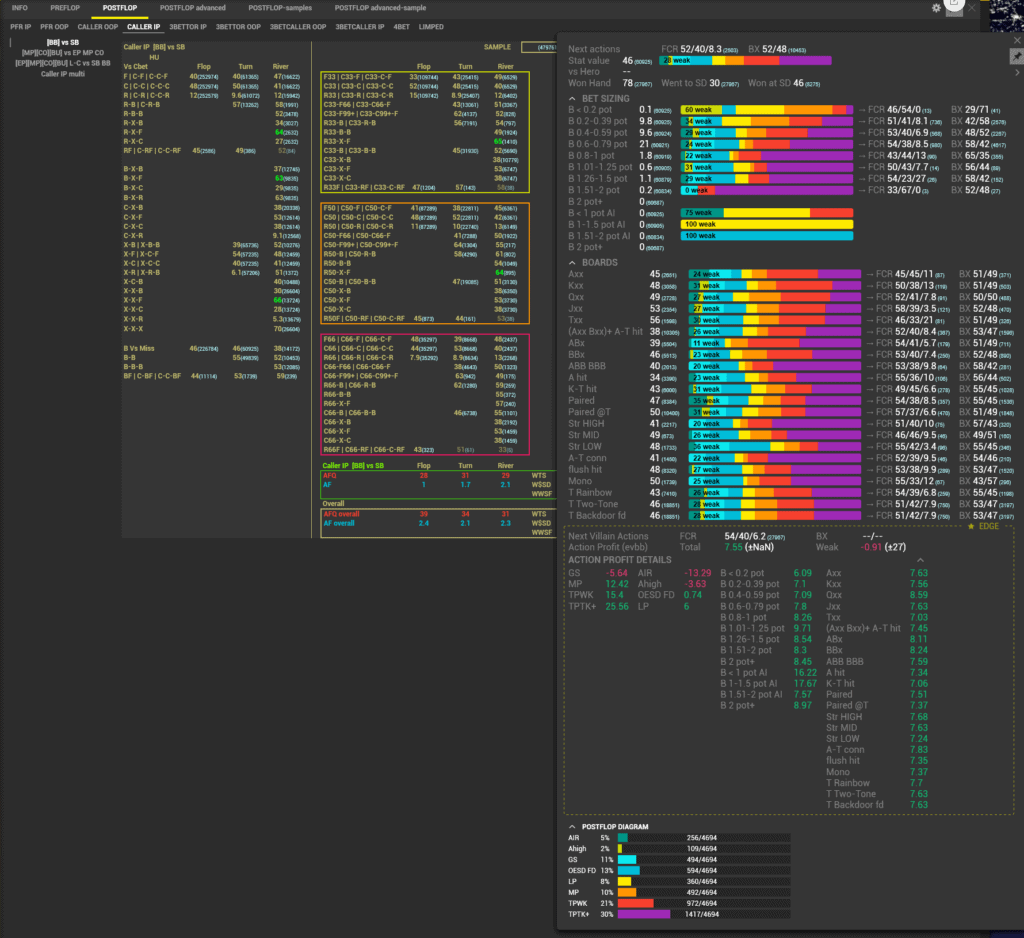Switch to the PREFLOP tab
This screenshot has height=938, width=1024.
coord(65,8)
